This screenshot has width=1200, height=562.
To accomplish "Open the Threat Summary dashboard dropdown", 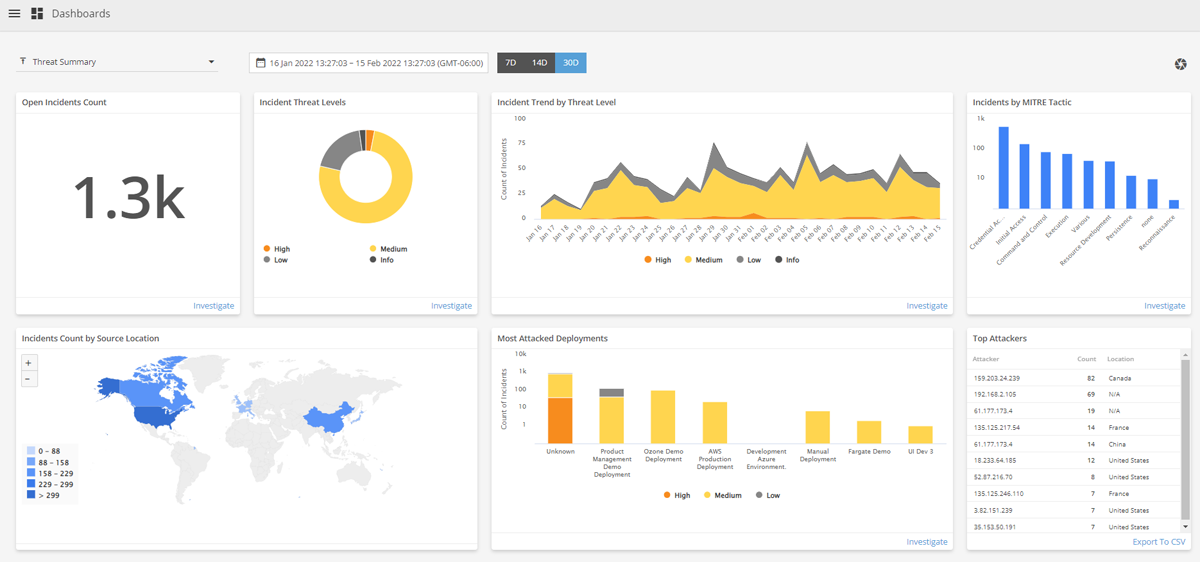I will (117, 62).
